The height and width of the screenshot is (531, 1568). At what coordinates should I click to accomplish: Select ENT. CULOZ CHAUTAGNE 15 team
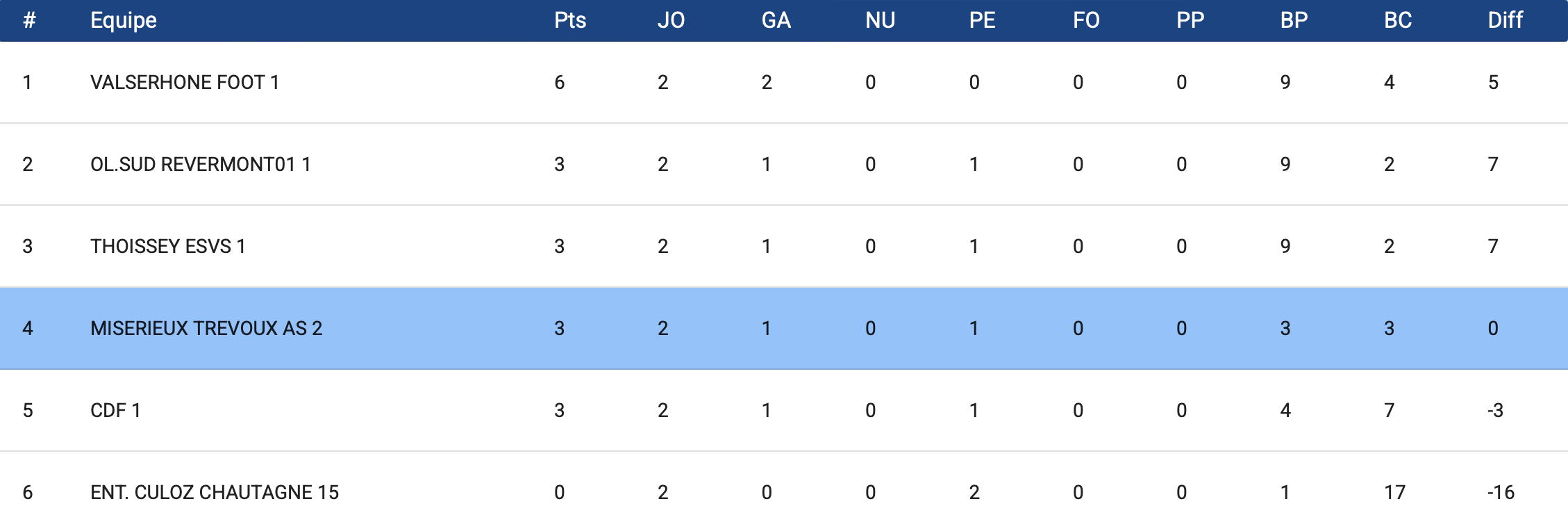click(214, 493)
